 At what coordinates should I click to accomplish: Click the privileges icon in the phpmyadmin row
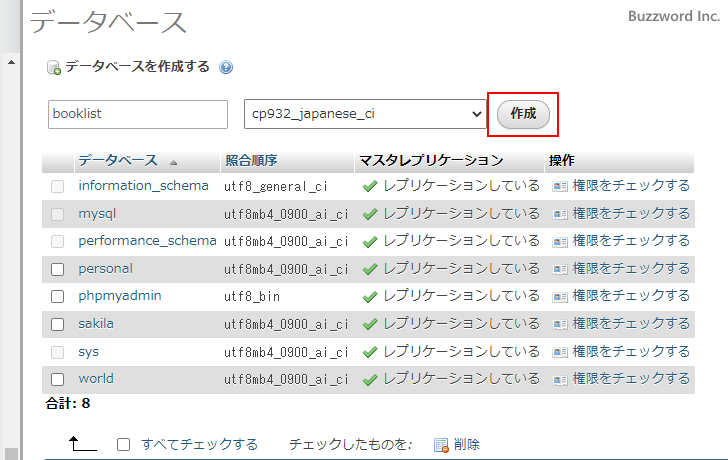[560, 297]
